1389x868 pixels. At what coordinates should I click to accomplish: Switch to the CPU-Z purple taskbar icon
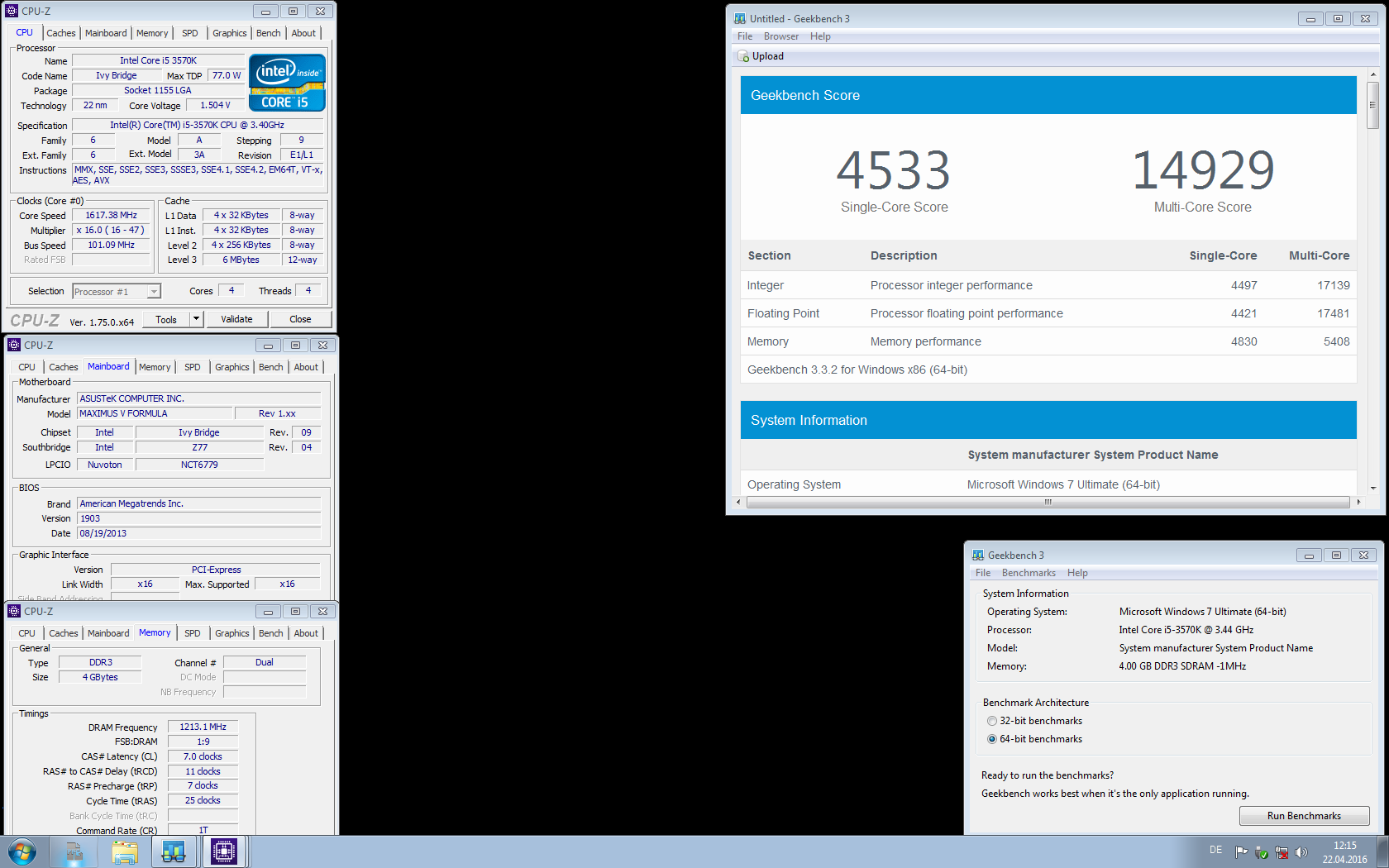point(223,851)
